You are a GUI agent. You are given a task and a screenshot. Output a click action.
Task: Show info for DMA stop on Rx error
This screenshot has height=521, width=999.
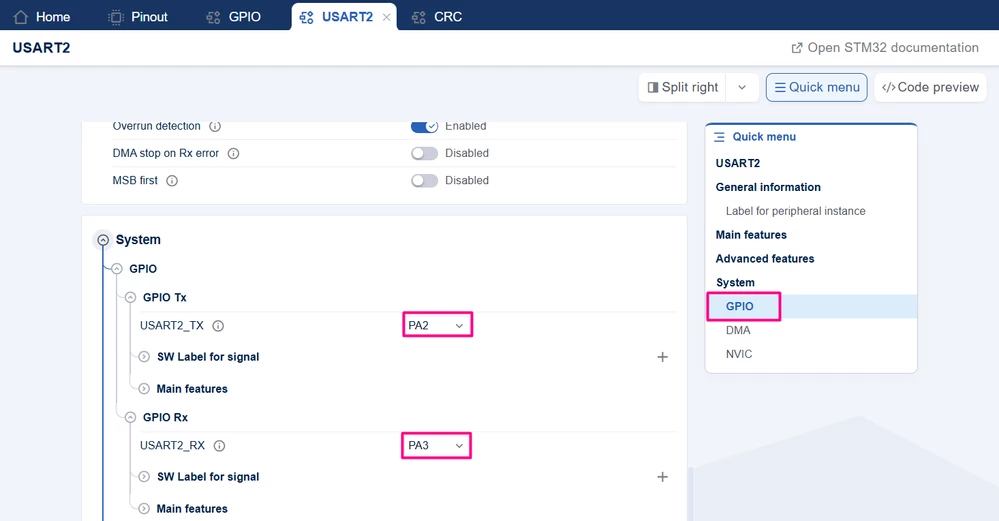pyautogui.click(x=233, y=153)
